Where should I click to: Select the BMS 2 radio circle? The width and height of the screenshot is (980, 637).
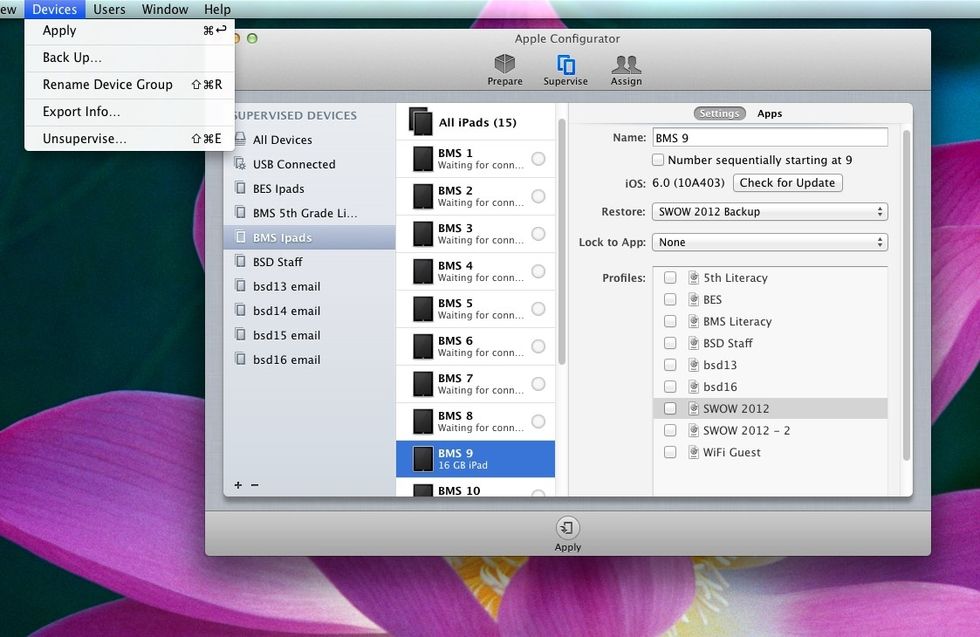[x=538, y=196]
